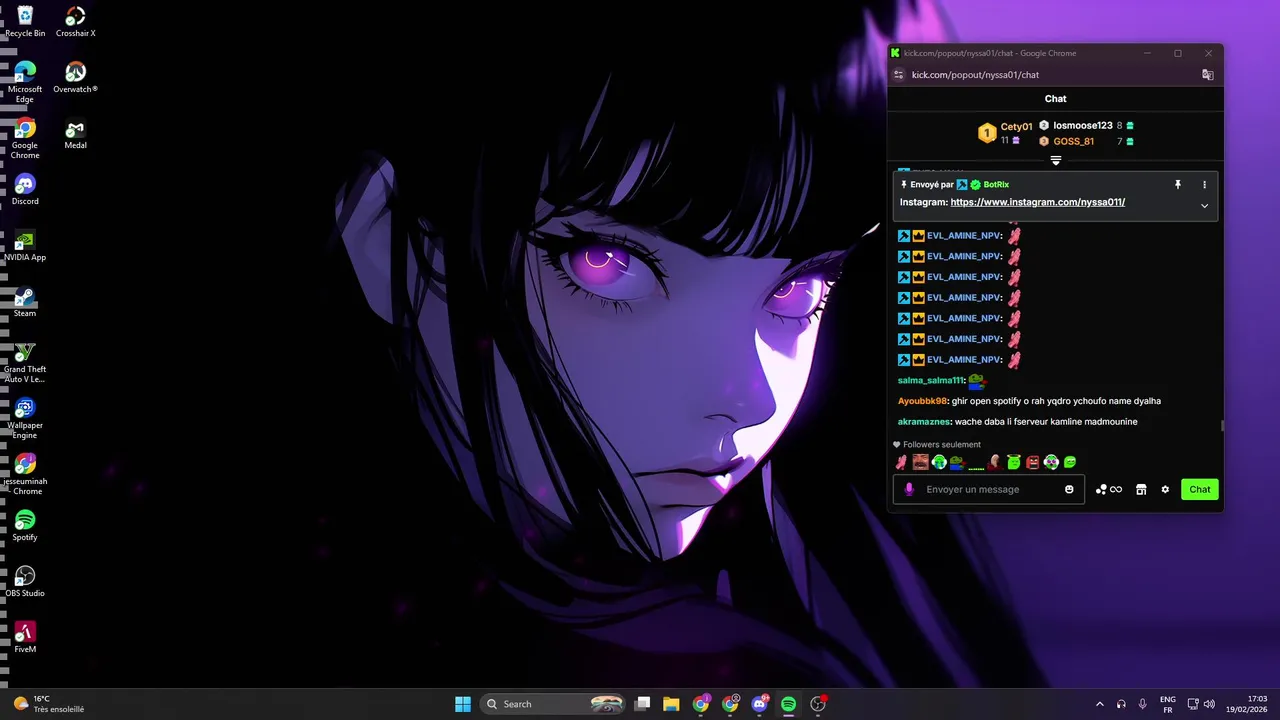The height and width of the screenshot is (720, 1280).
Task: Click the channel points infinity balance
Action: pyautogui.click(x=1109, y=489)
